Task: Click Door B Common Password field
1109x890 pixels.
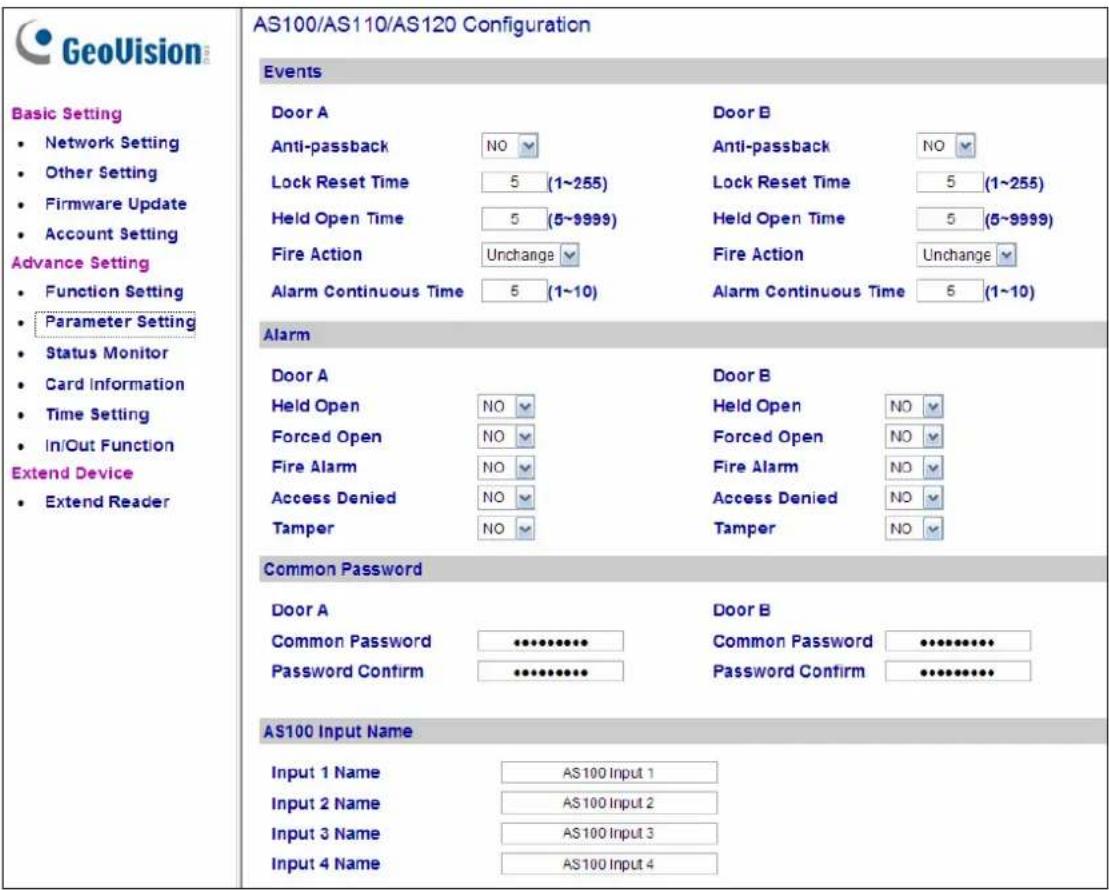Action: click(x=958, y=642)
